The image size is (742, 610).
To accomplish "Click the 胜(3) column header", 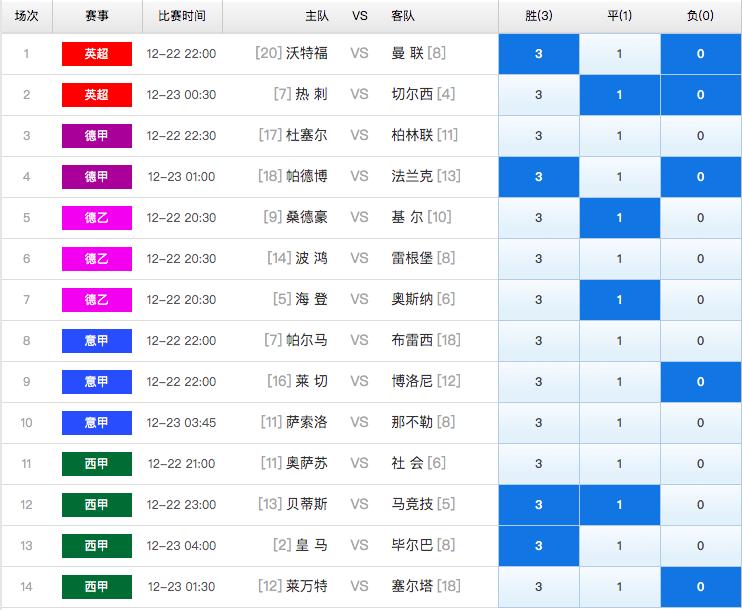I will (539, 16).
